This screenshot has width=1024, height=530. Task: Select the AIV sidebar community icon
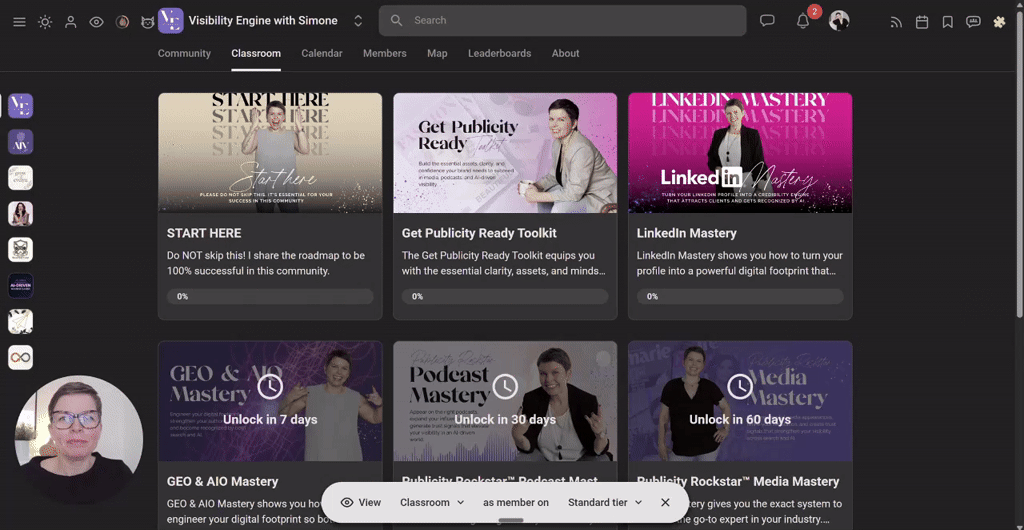click(20, 142)
